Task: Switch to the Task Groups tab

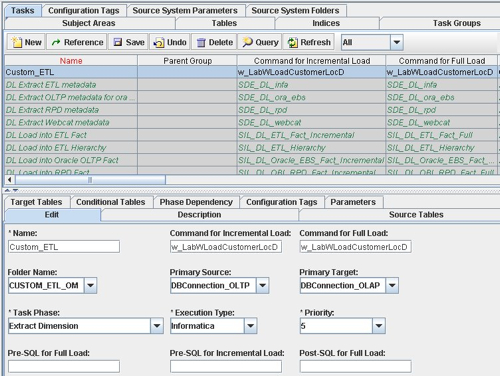Action: click(x=457, y=23)
